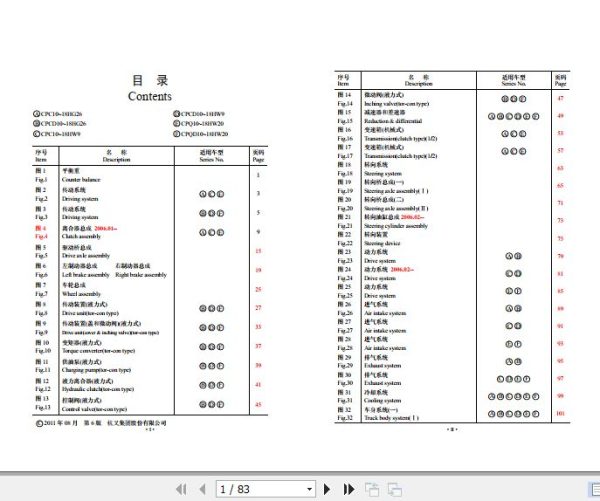Screen dimensions: 600x501
Task: Click 'Wheel assembly' description
Action: [81, 294]
